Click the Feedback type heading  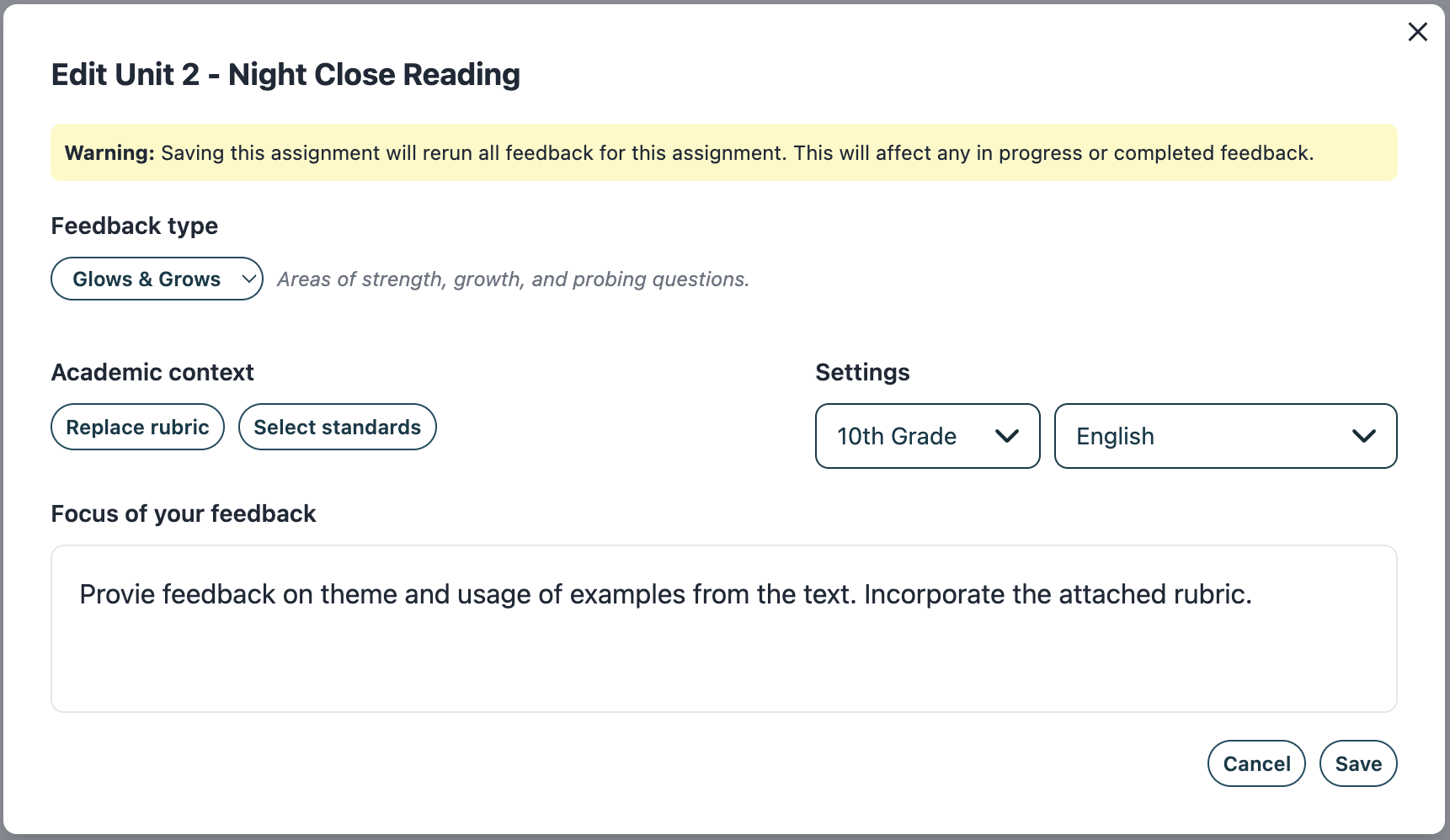tap(135, 226)
